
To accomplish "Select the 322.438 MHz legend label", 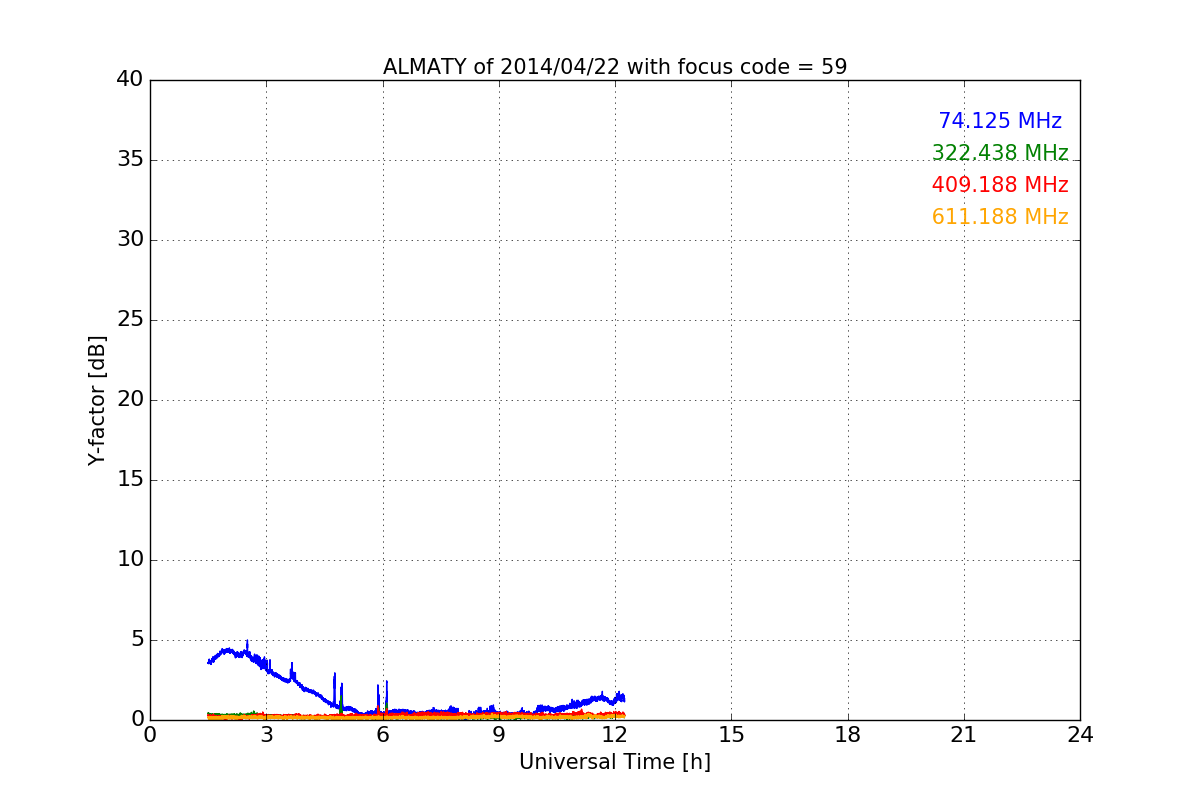I will 1000,153.
